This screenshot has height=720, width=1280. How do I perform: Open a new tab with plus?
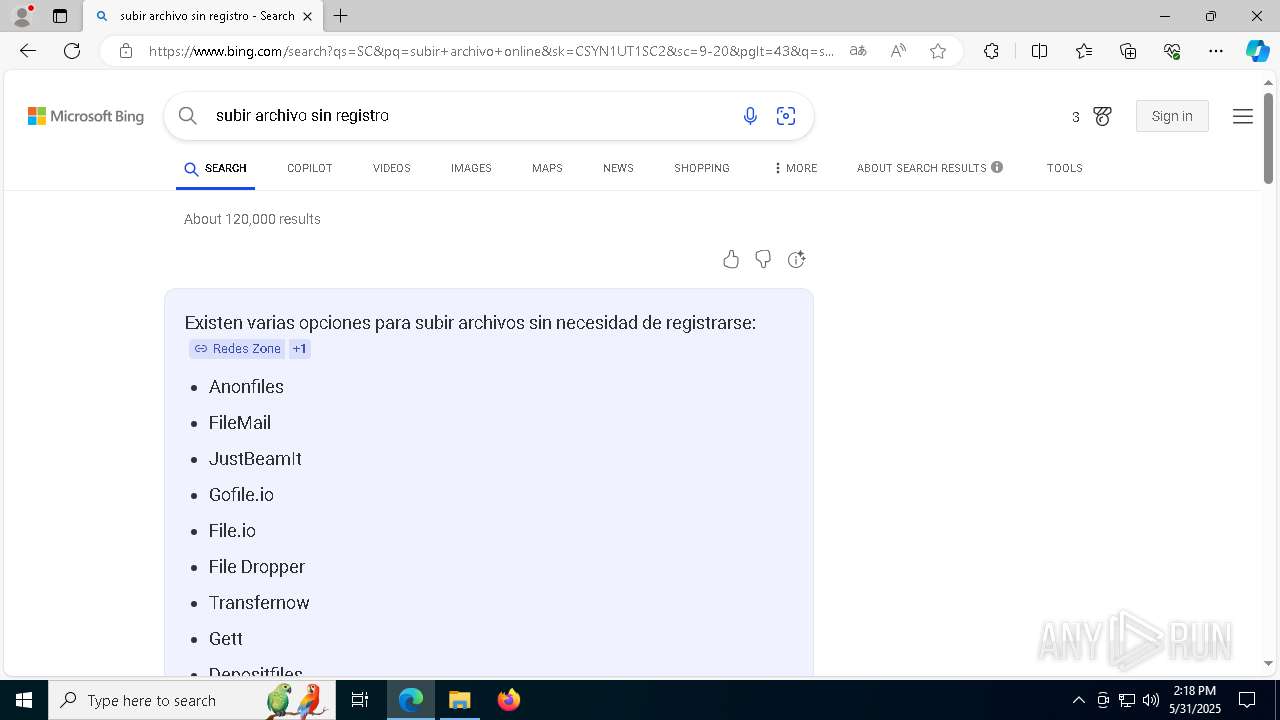pos(341,16)
